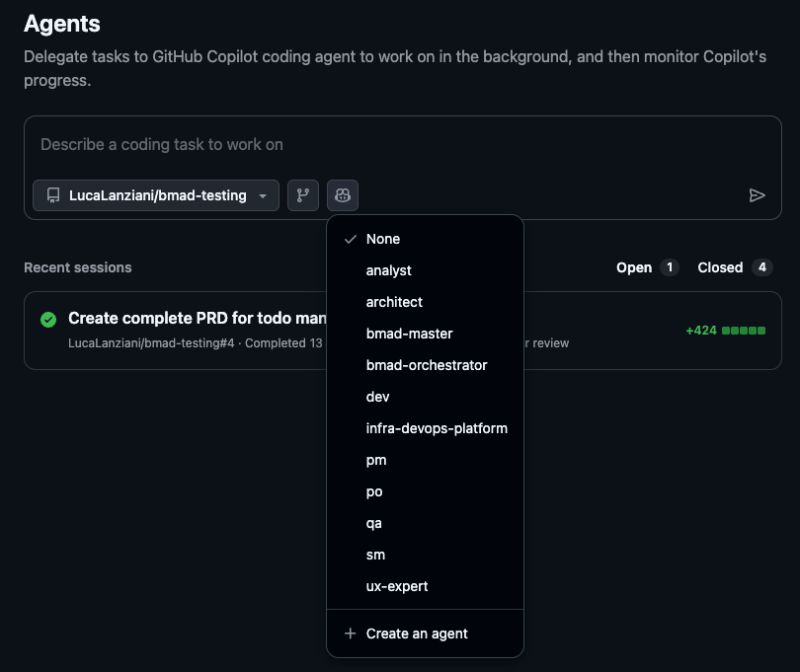
Task: Choose the architect agent
Action: (x=394, y=302)
